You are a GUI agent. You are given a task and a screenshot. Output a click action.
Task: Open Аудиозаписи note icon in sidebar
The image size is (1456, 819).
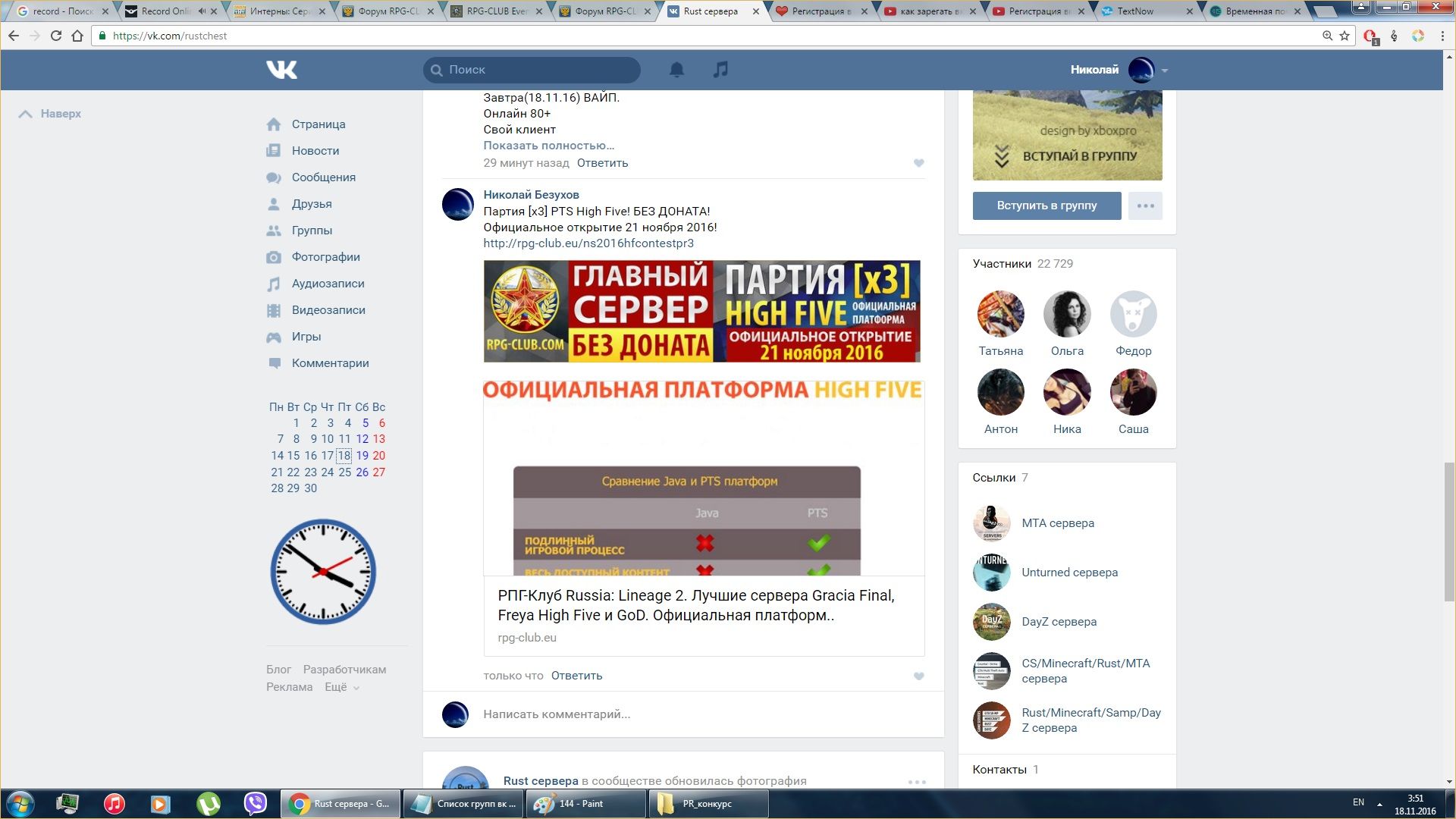click(x=274, y=284)
